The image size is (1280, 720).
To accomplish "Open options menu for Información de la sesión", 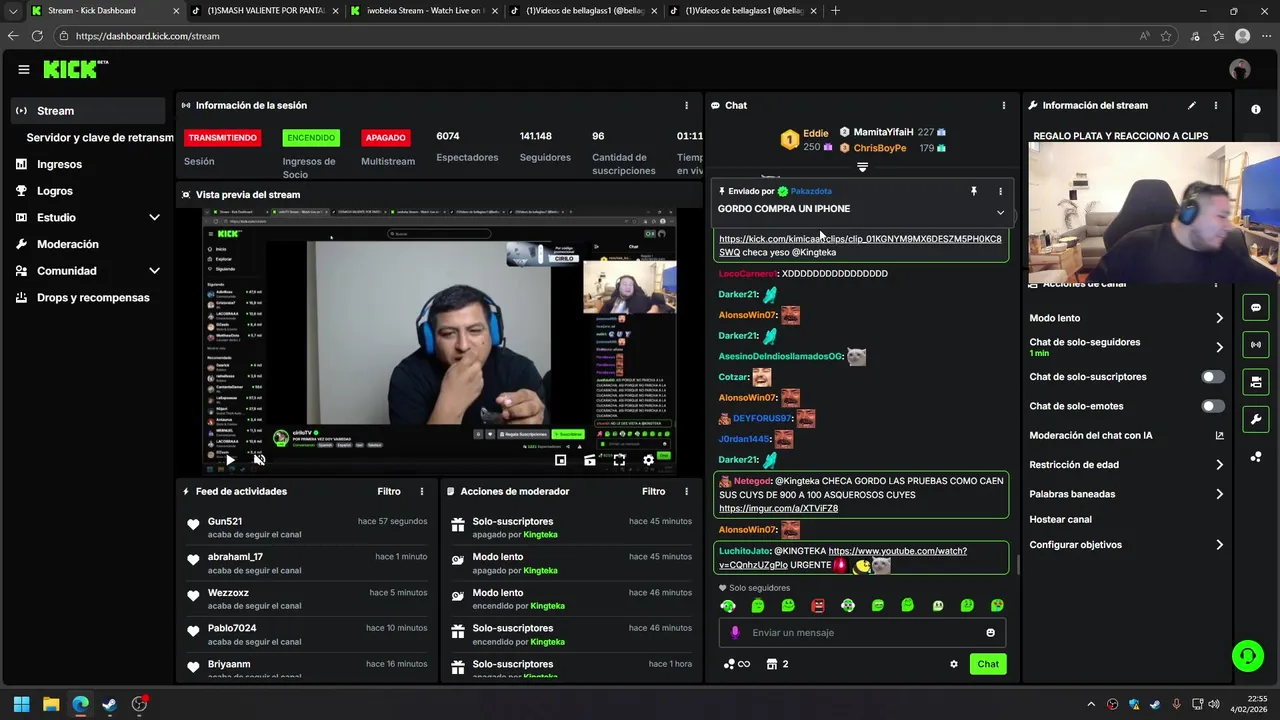I will (686, 105).
